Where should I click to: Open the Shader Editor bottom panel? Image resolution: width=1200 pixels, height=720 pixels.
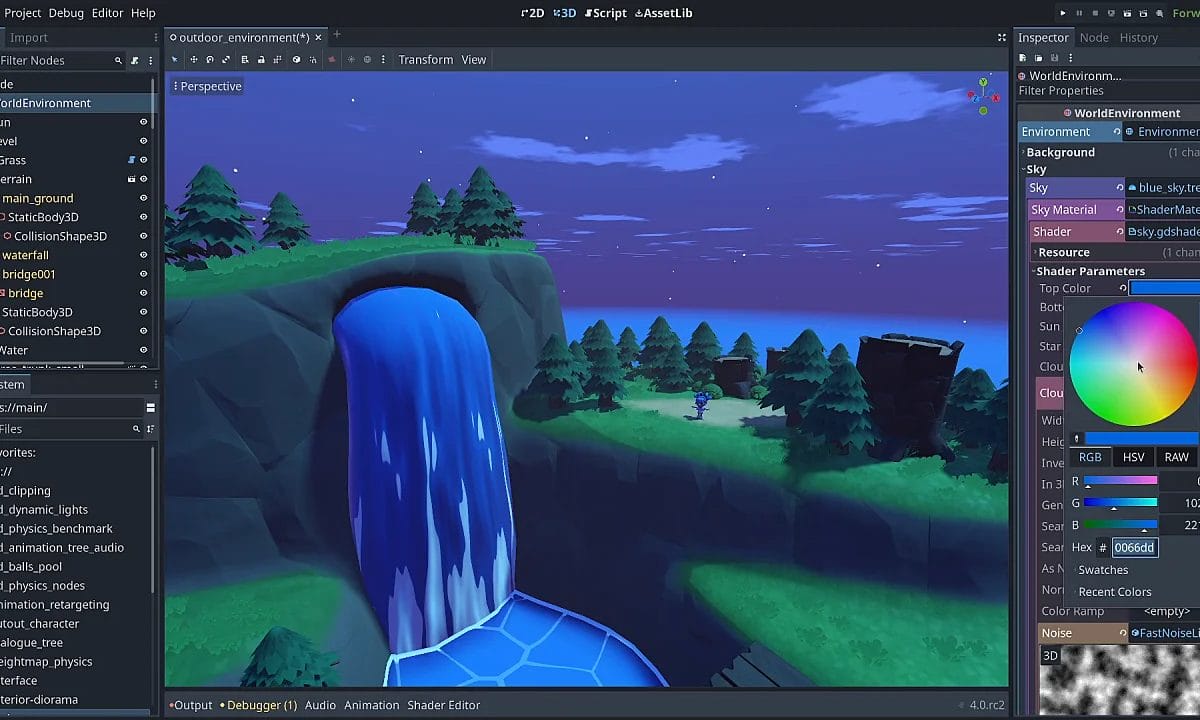[x=444, y=705]
